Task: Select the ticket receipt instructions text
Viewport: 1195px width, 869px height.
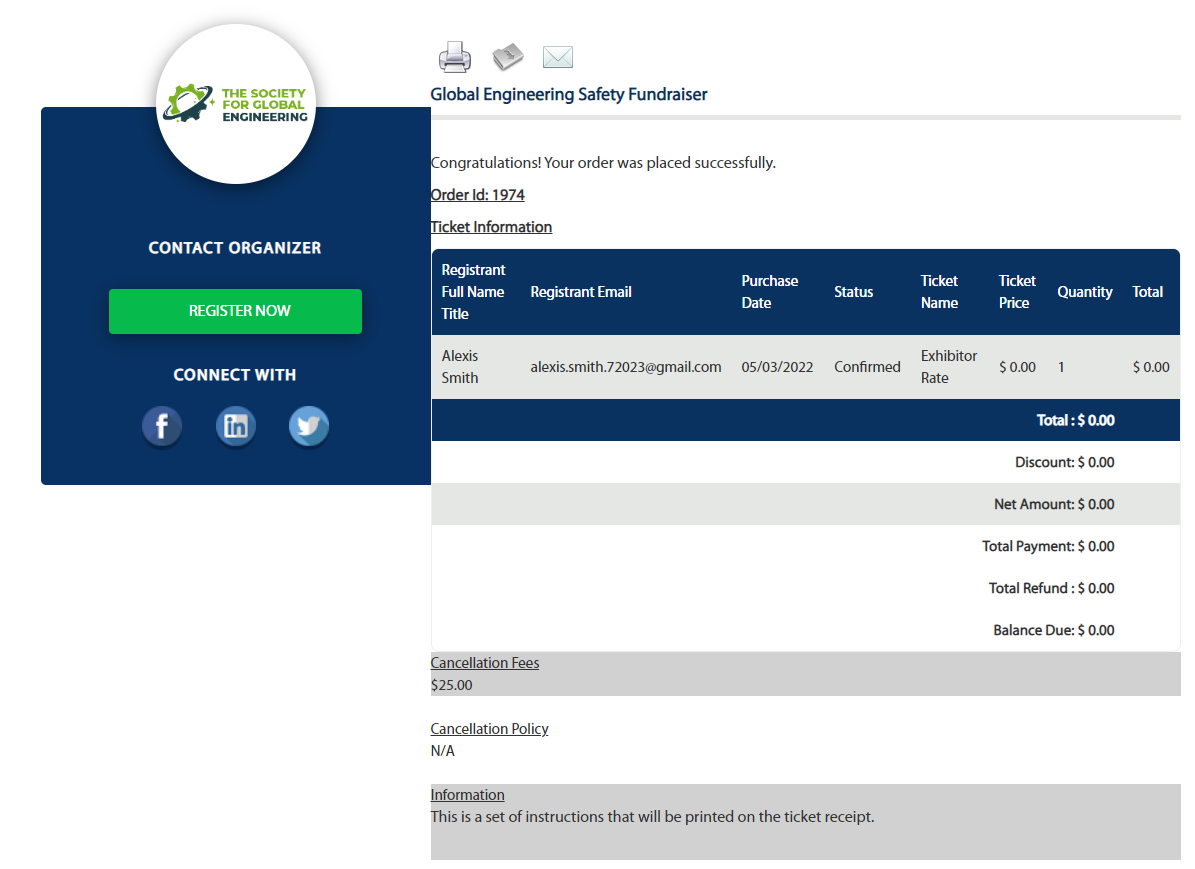Action: (x=652, y=817)
